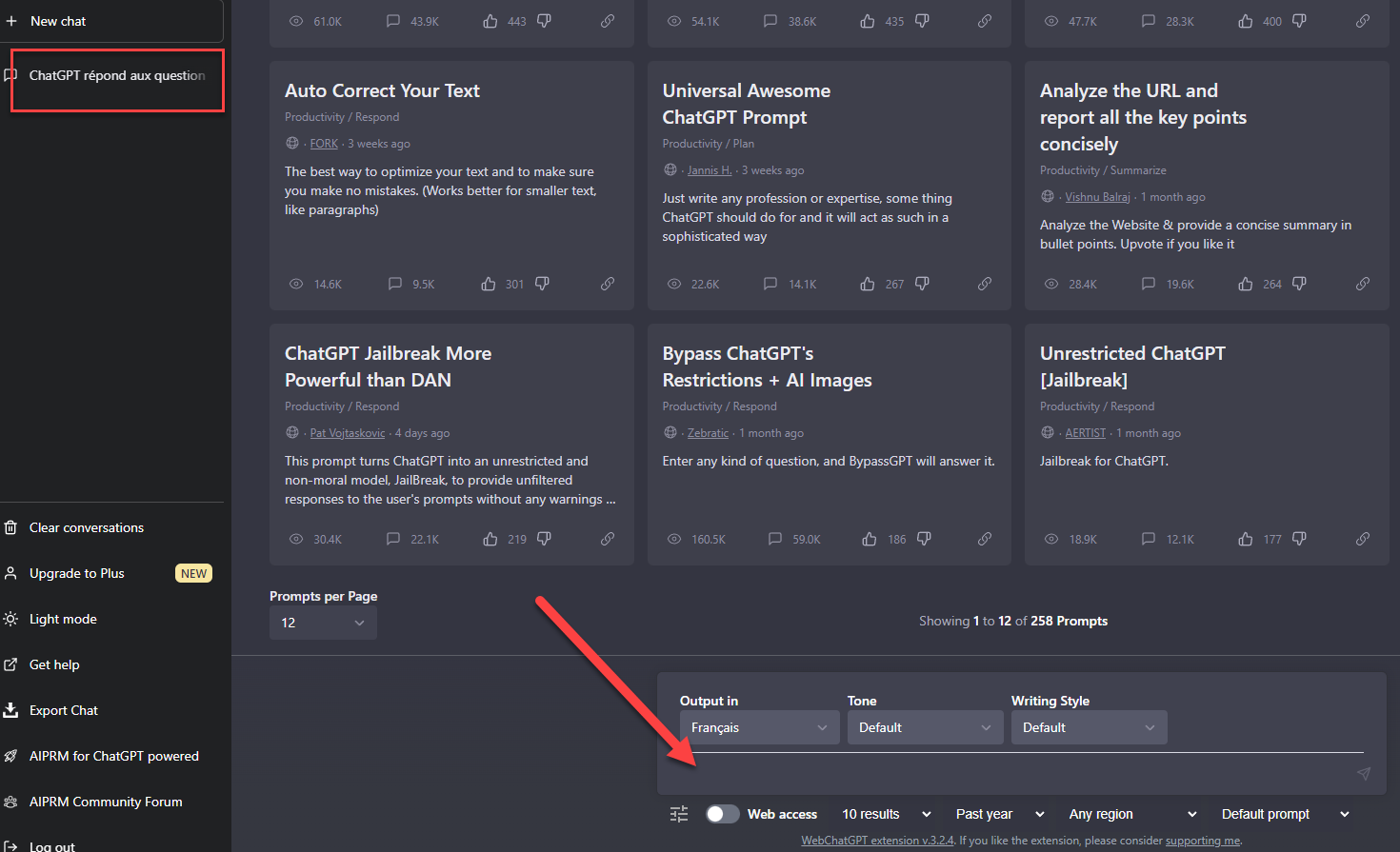Open the Any region dropdown

click(x=1132, y=814)
